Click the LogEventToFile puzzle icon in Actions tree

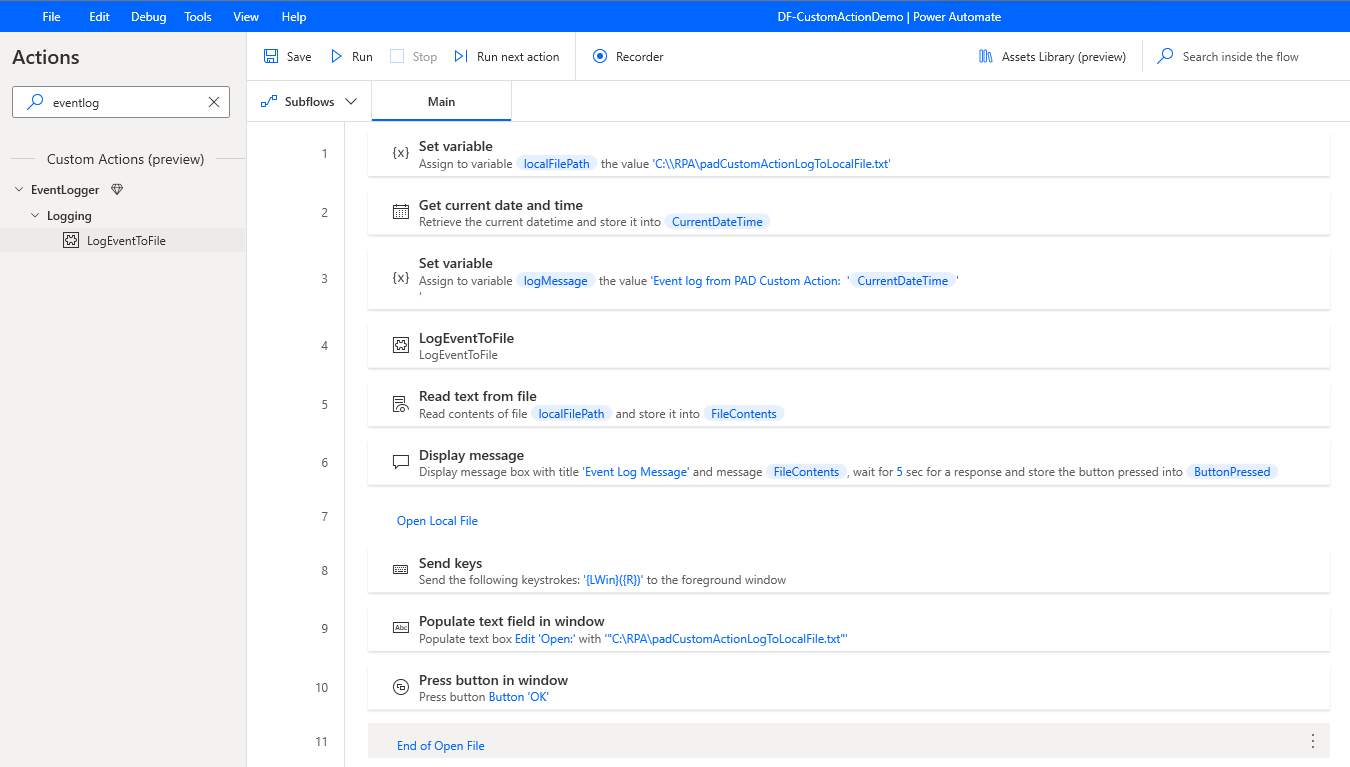tap(71, 240)
